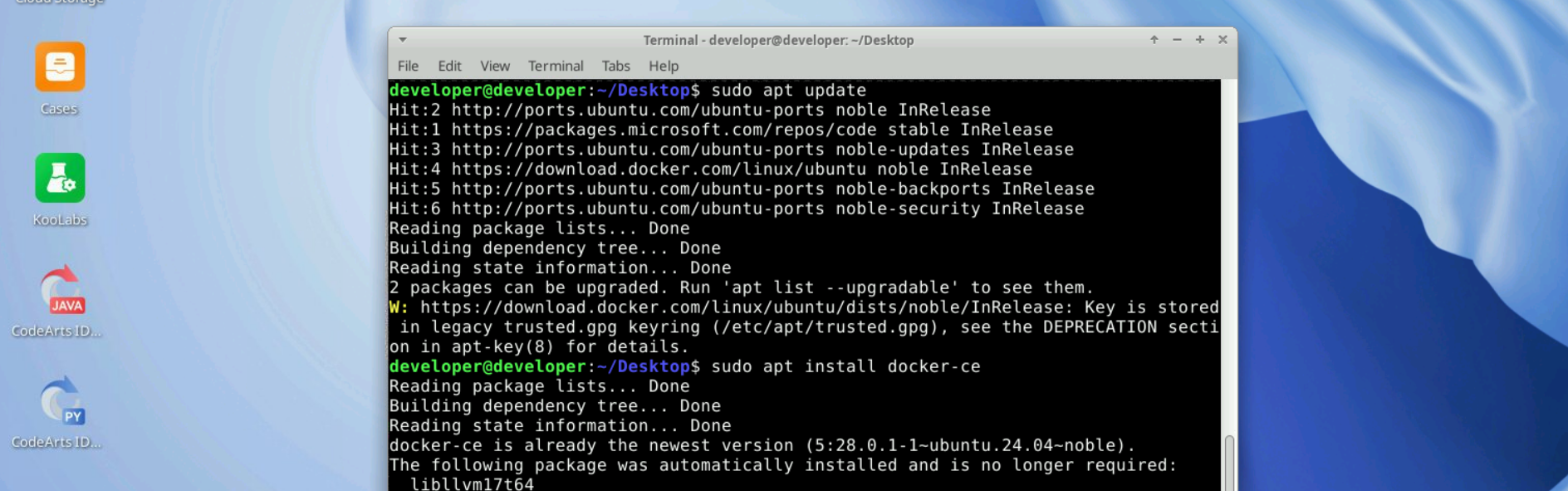Click 'on in apt-key(8) for details.' line
The image size is (1568, 491).
click(540, 346)
